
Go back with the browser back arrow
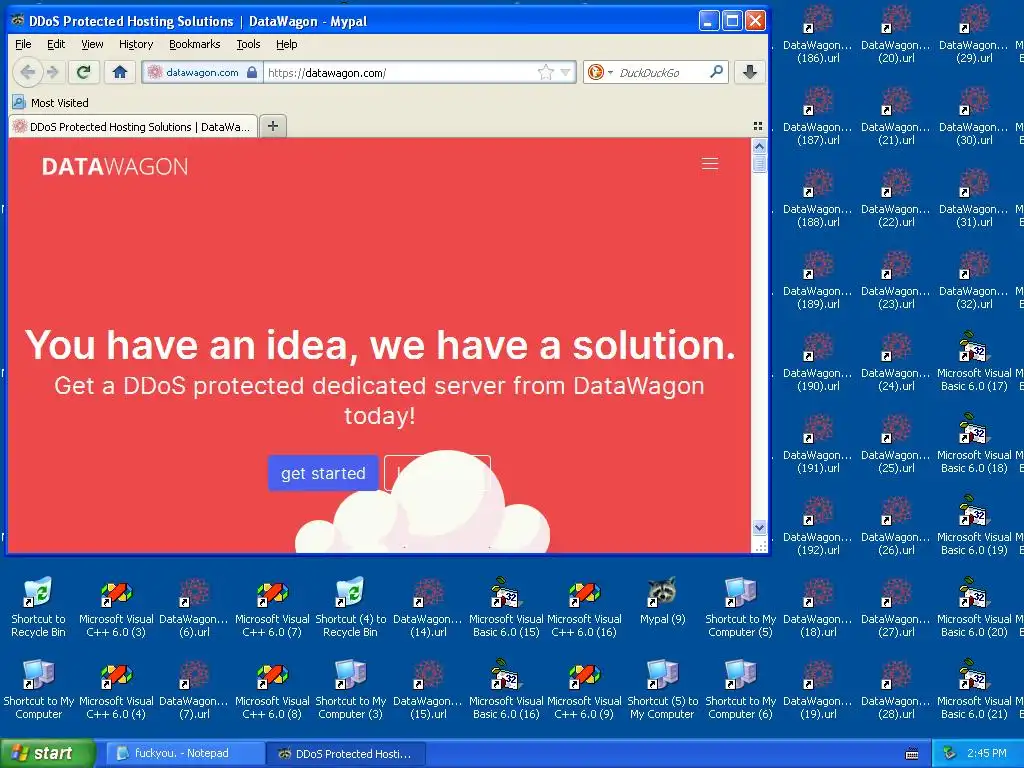[x=27, y=72]
